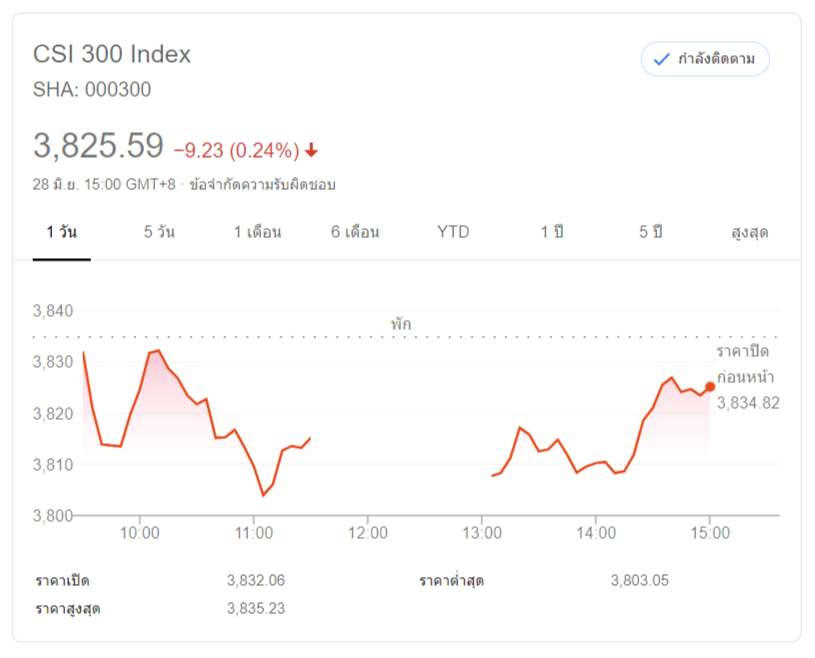
Task: Select the สูงสุด max range tab
Action: click(x=749, y=232)
